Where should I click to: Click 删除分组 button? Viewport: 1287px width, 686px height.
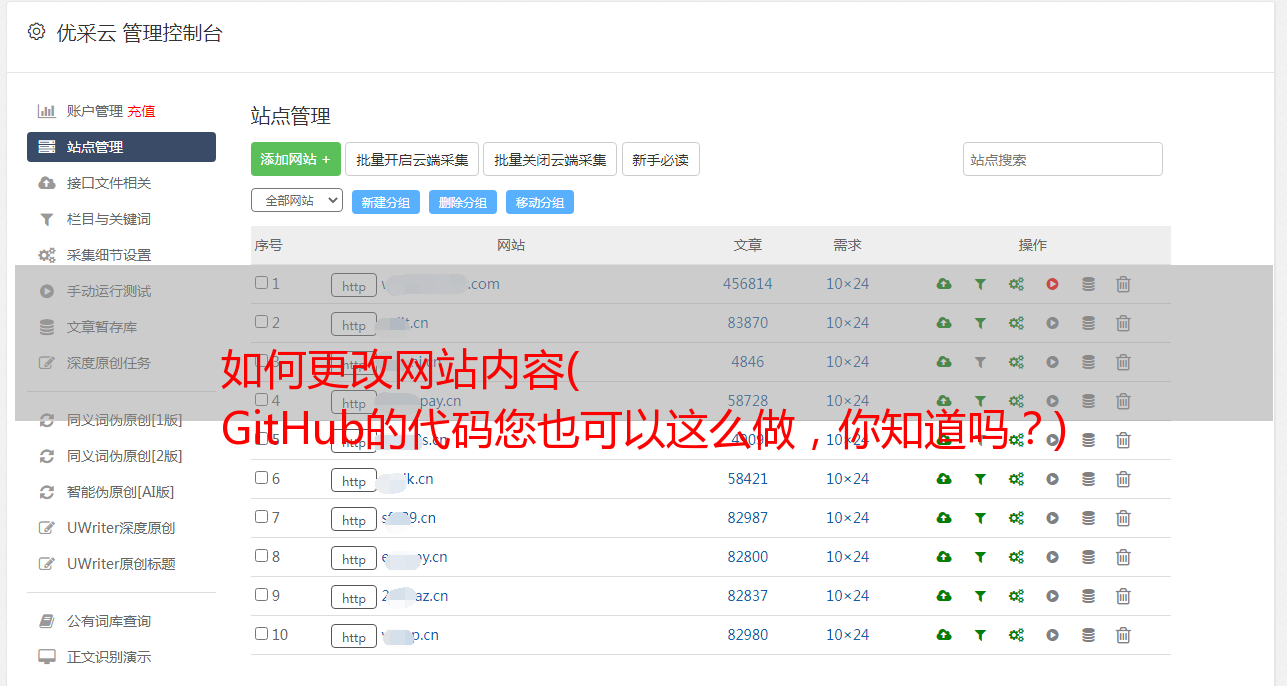tap(463, 202)
